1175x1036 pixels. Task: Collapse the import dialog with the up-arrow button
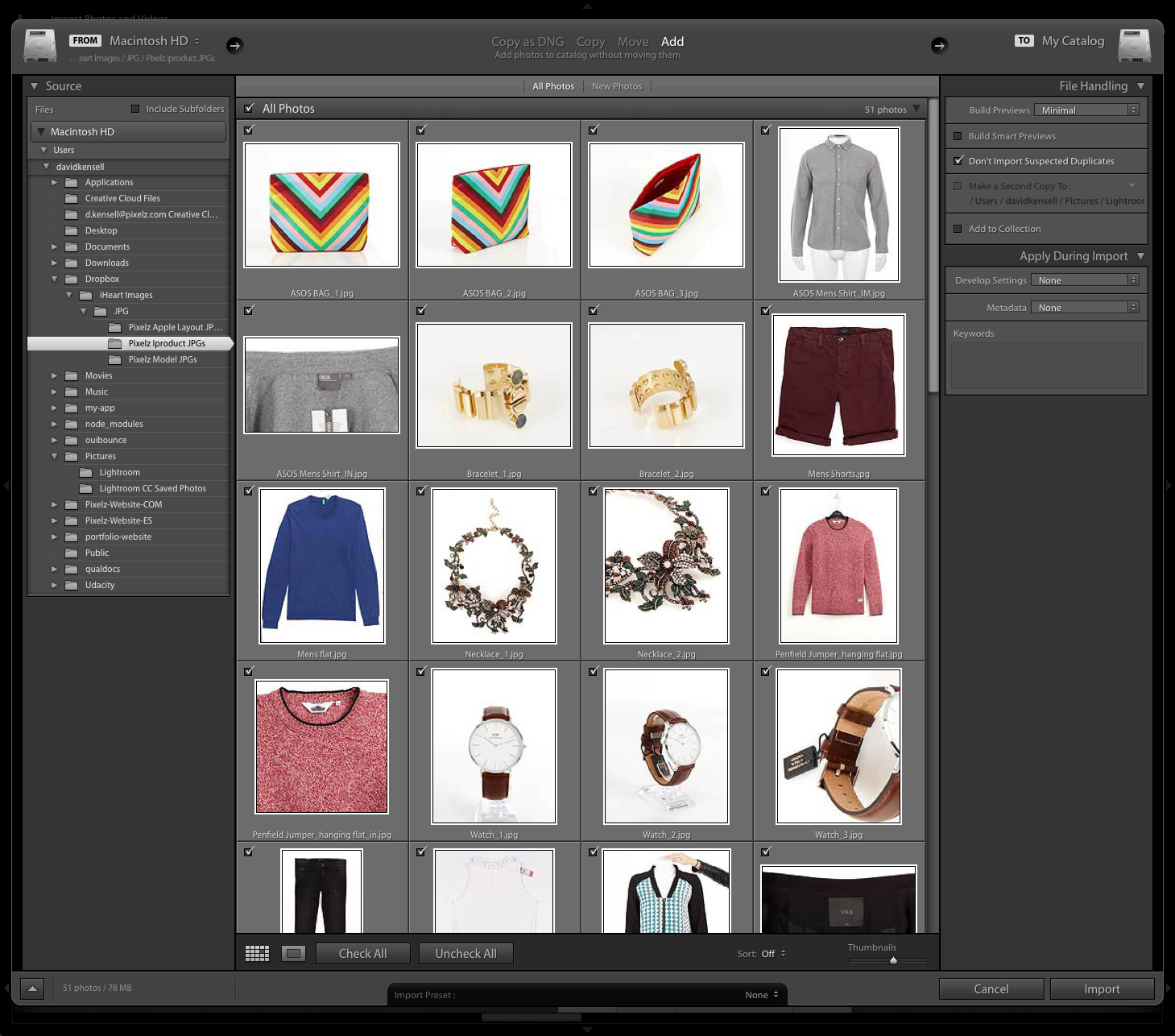(32, 988)
